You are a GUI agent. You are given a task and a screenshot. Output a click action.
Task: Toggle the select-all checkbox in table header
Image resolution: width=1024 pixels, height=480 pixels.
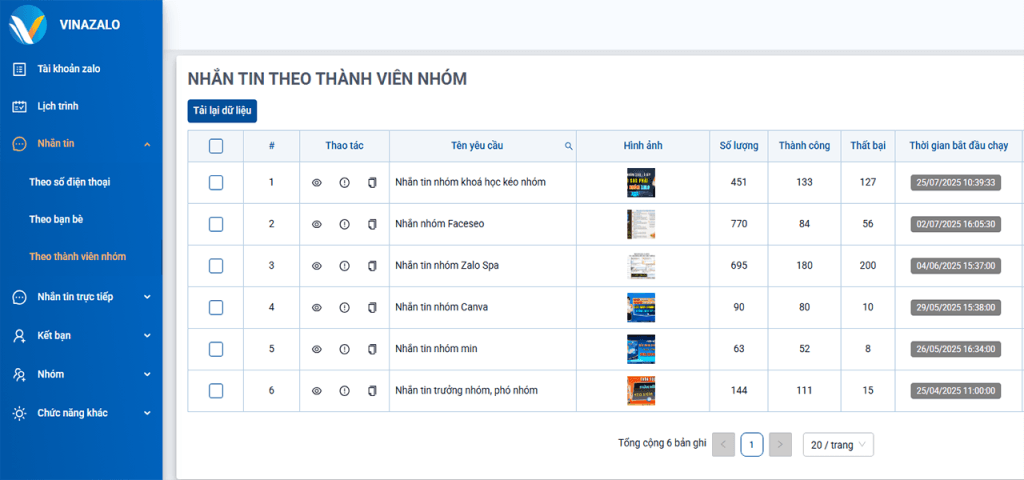[x=216, y=146]
